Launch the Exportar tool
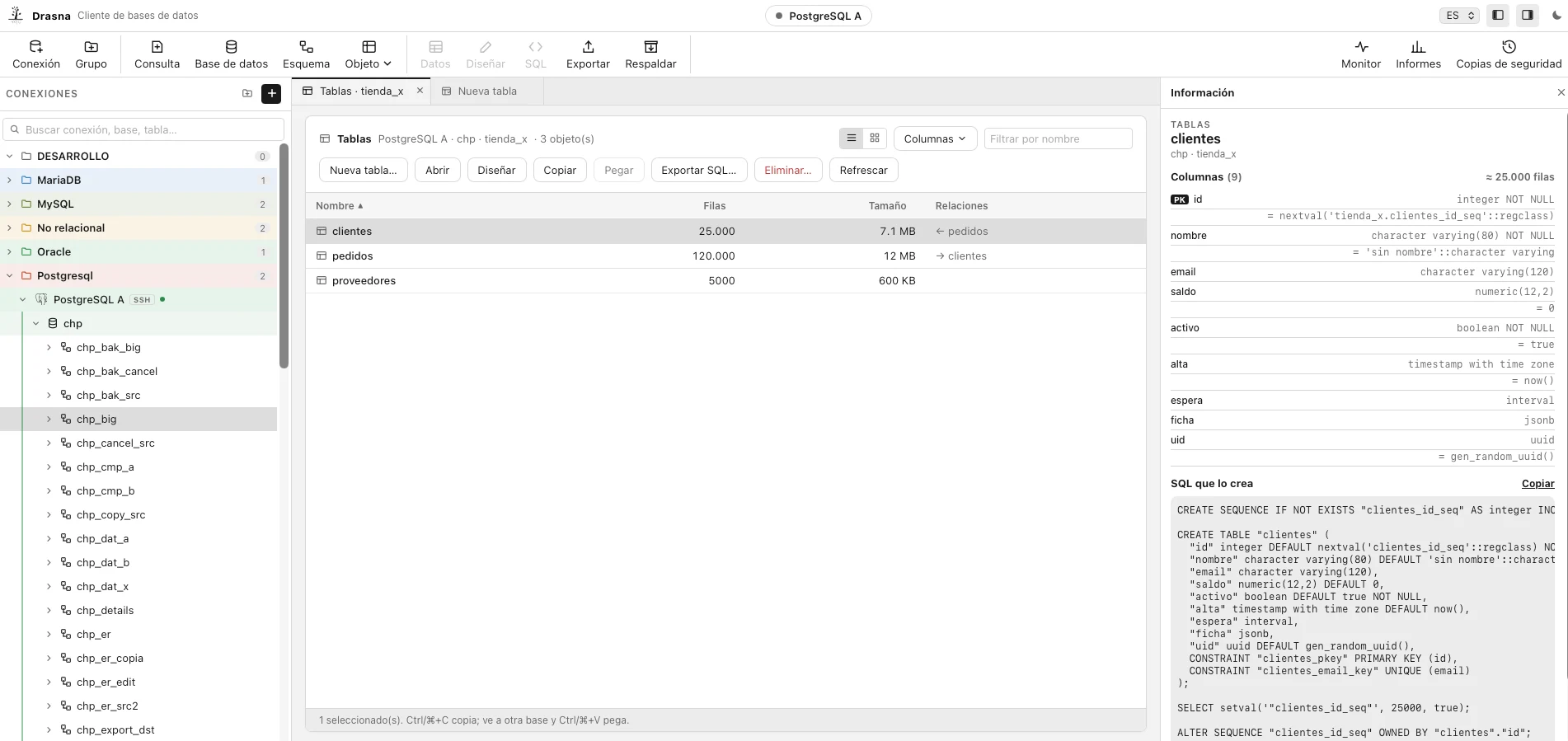This screenshot has height=741, width=1568. [x=588, y=54]
